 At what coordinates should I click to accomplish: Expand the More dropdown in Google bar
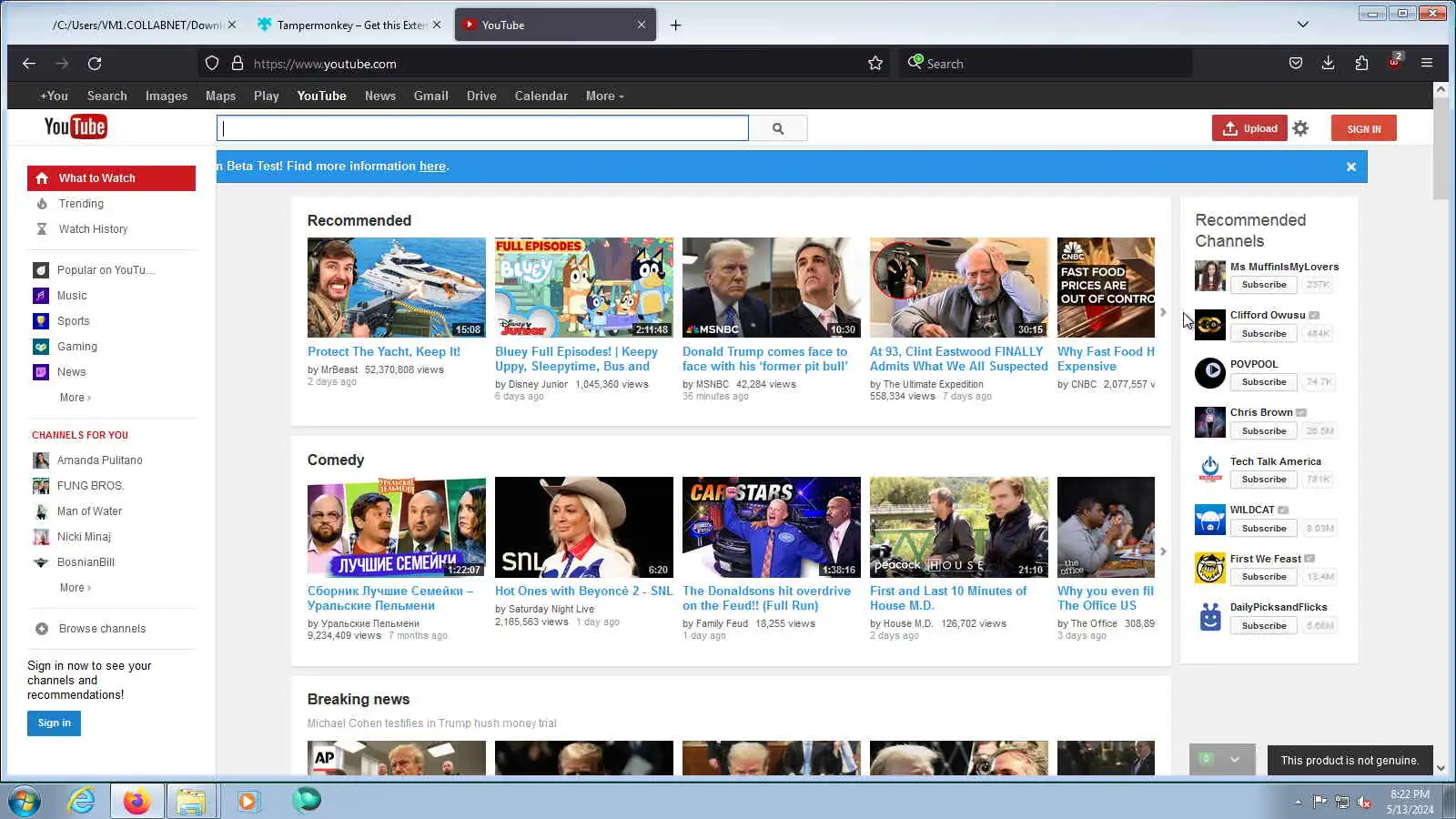click(x=605, y=96)
